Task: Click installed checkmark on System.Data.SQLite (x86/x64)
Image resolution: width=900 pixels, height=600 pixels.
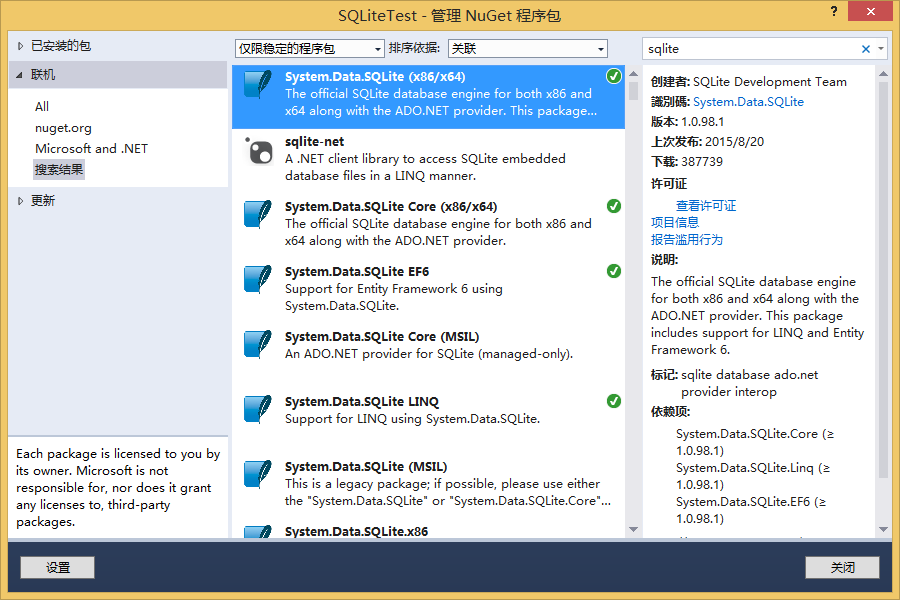Action: pos(614,76)
